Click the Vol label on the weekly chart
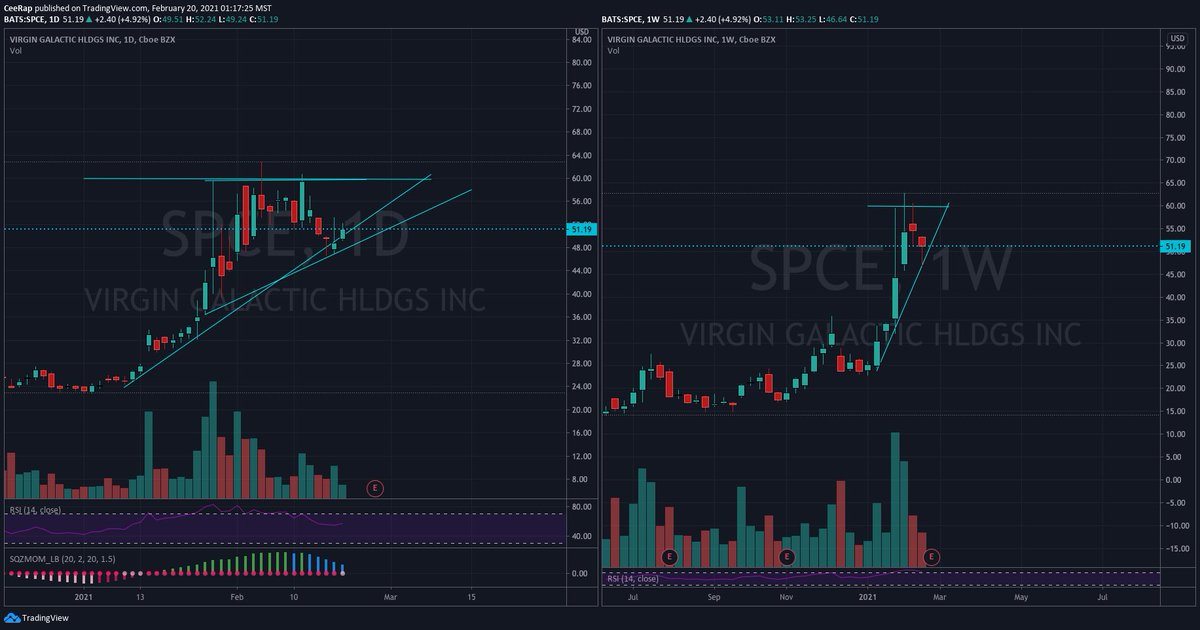Image resolution: width=1200 pixels, height=630 pixels. (613, 53)
